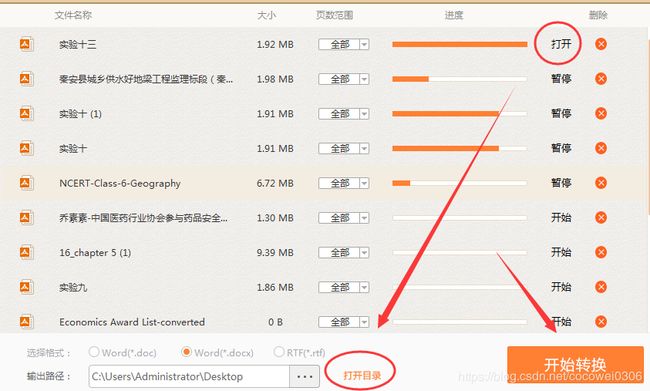Image resolution: width=650 pixels, height=391 pixels.
Task: Start converting 实验九
Action: point(561,287)
